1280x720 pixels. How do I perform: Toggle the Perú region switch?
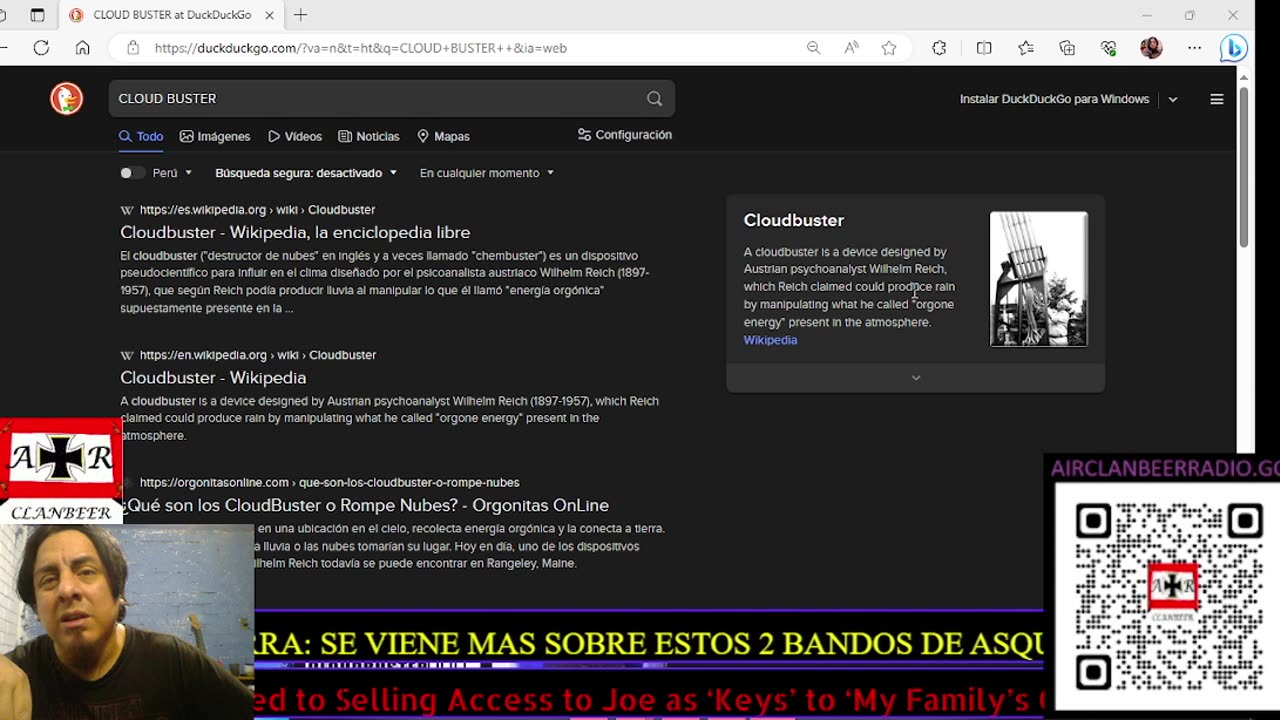coord(130,173)
